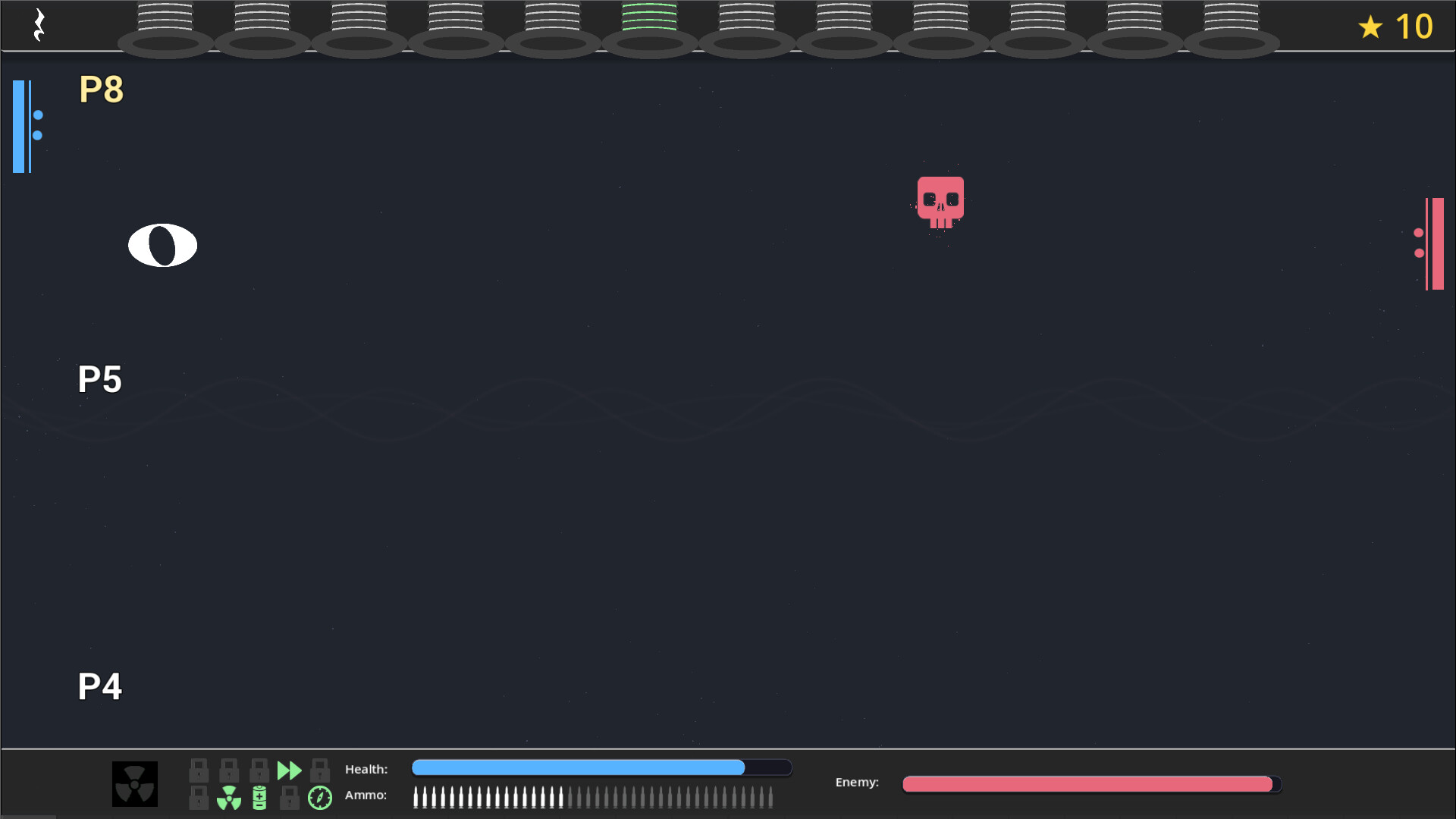1456x819 pixels.
Task: Click the P5 interval label
Action: pyautogui.click(x=99, y=379)
